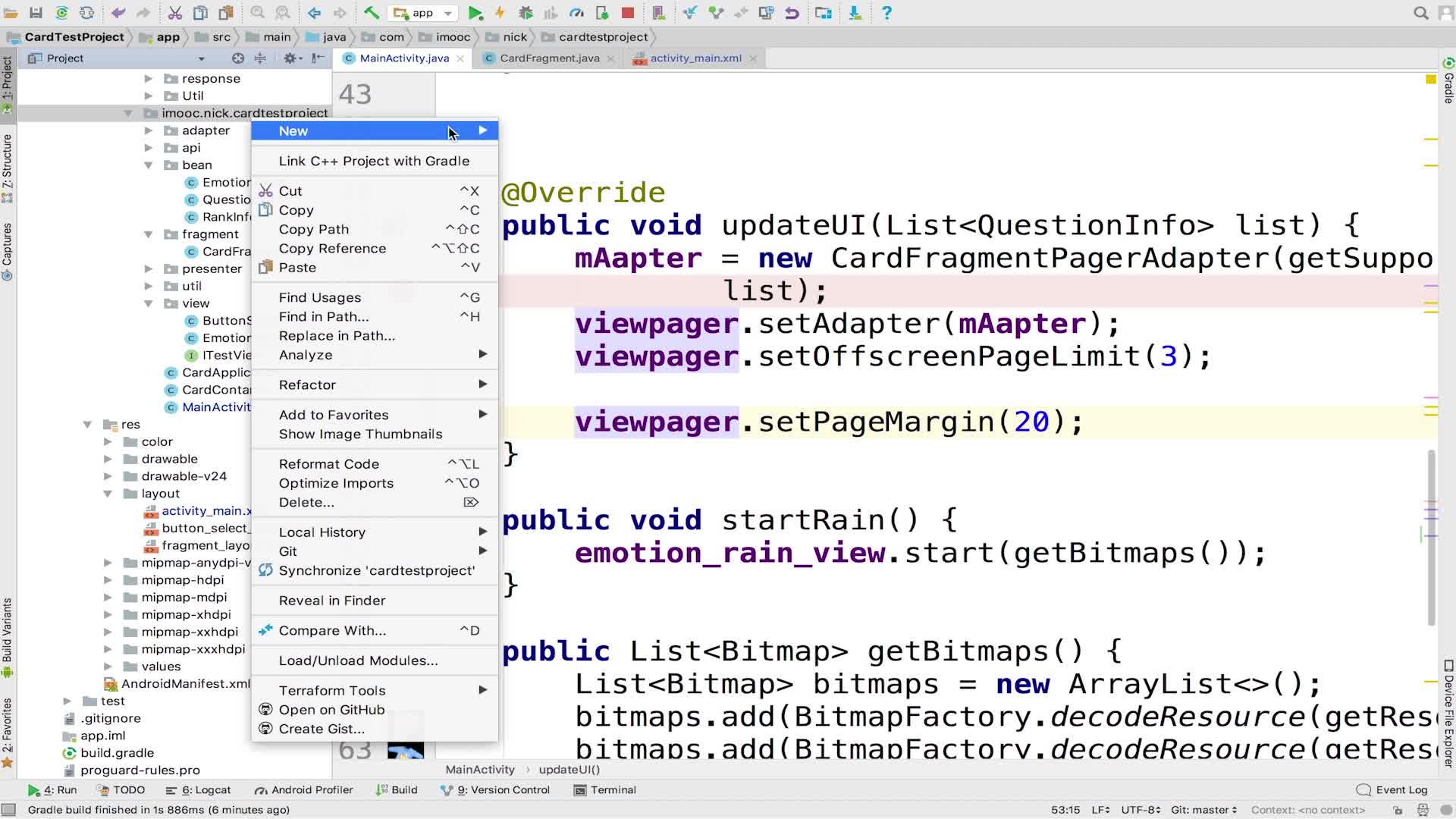Toggle the read-only lock in status bar
Image resolution: width=1456 pixels, height=819 pixels.
tap(1398, 810)
